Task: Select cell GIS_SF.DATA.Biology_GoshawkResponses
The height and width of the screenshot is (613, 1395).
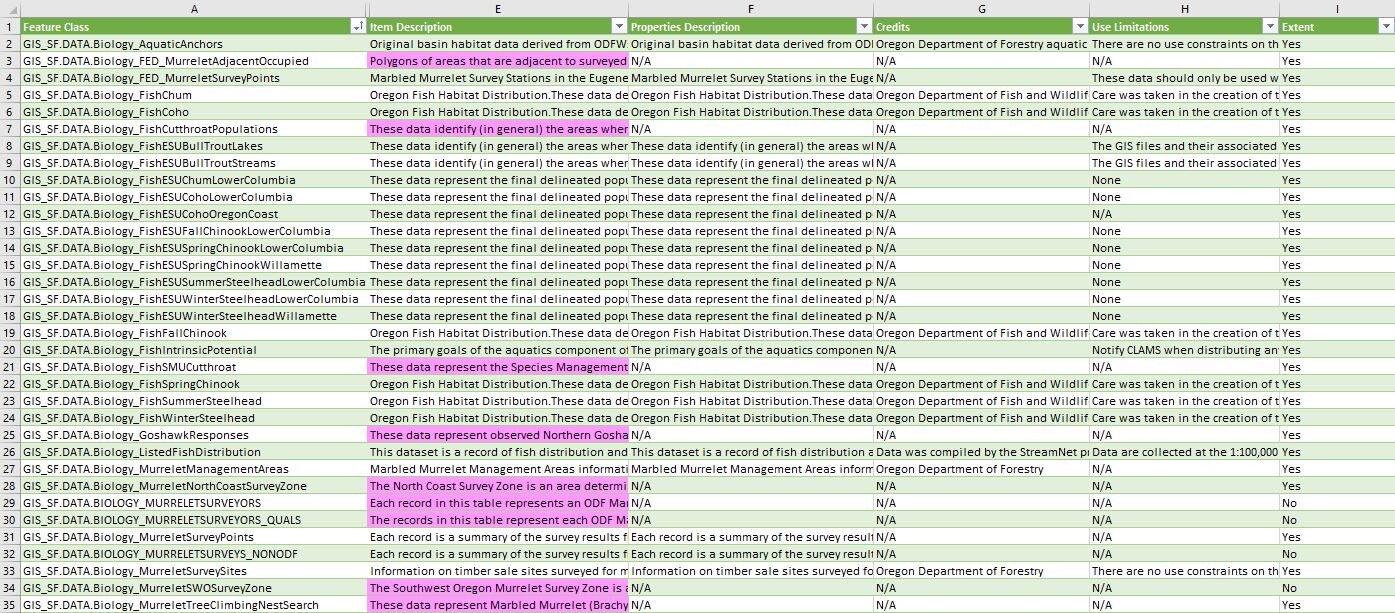Action: pos(193,435)
